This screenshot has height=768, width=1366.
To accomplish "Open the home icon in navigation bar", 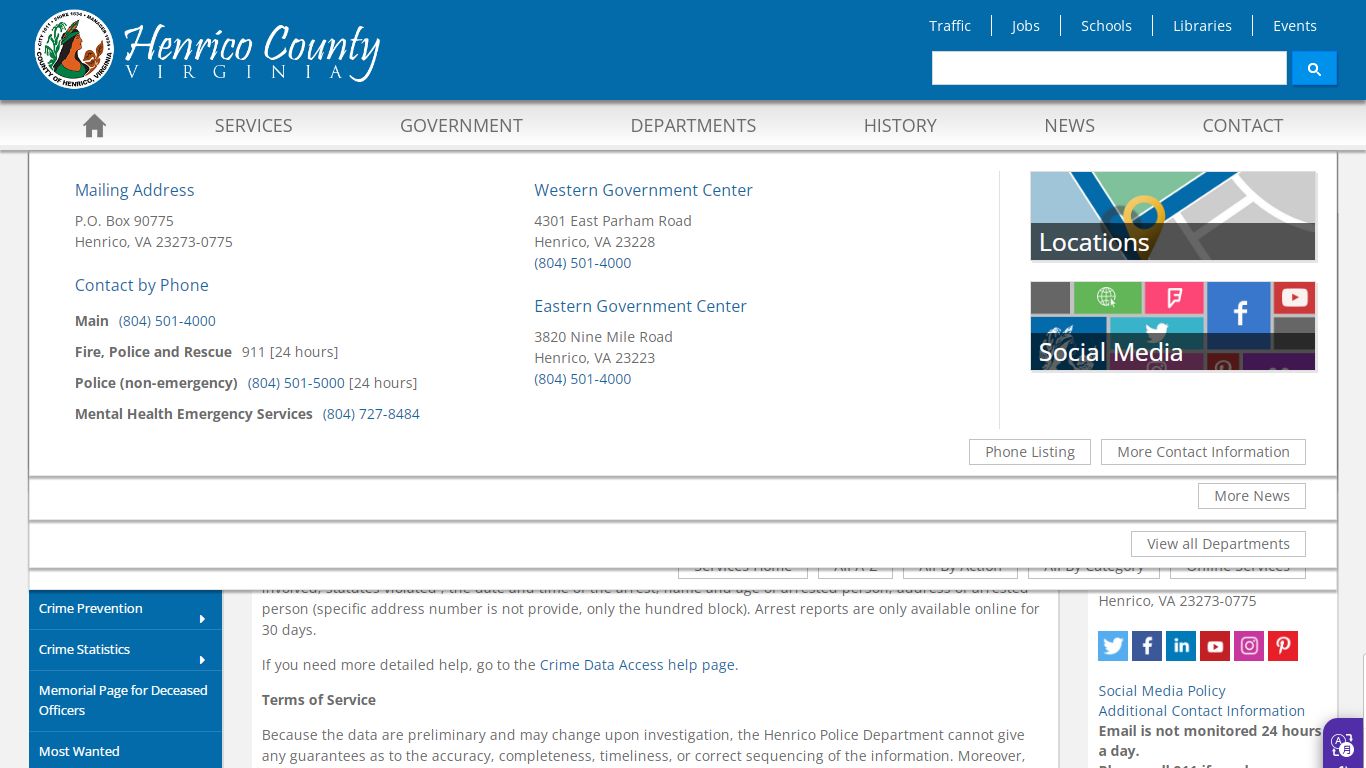I will click(x=94, y=126).
